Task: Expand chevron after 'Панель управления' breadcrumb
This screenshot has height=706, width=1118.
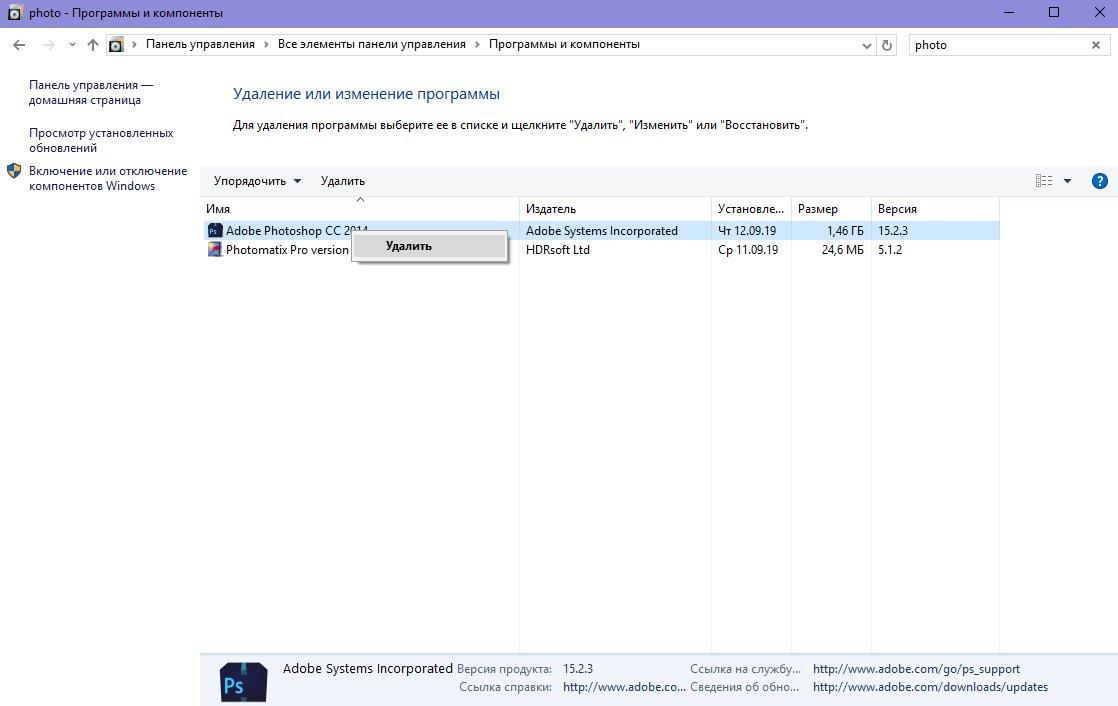Action: (x=266, y=44)
